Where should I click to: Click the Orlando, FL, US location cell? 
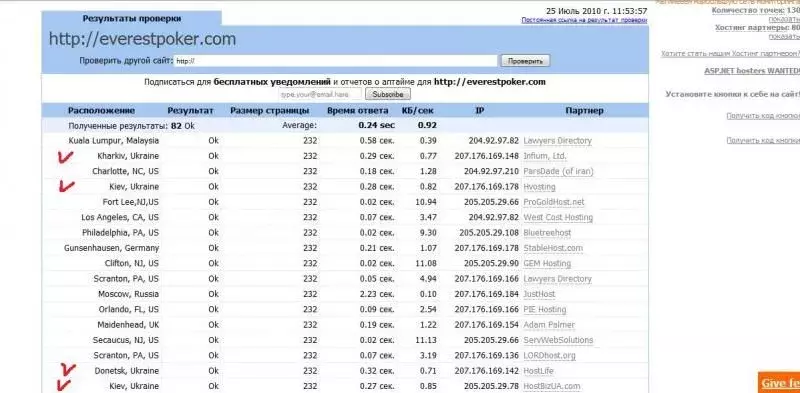click(130, 309)
